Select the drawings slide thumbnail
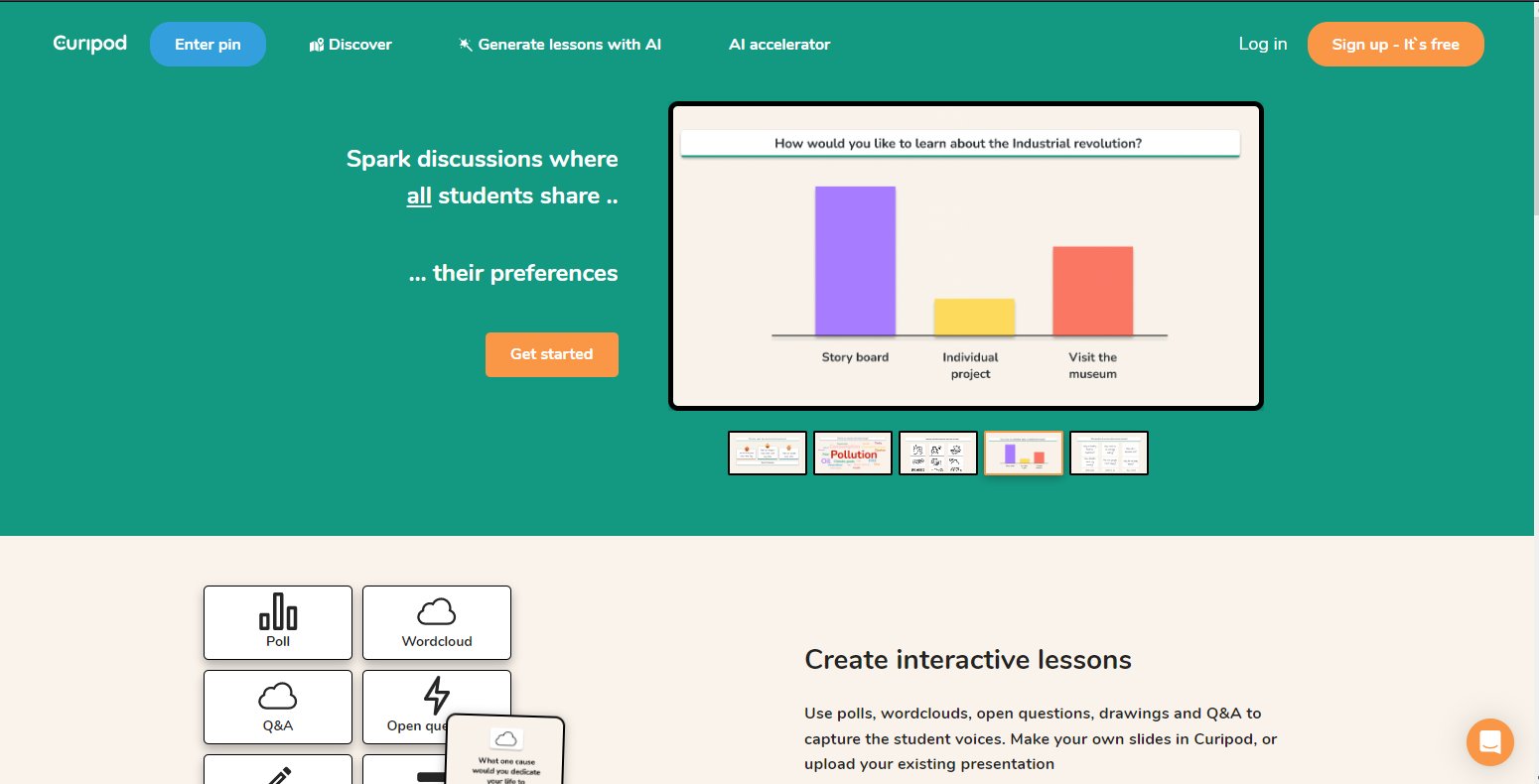Image resolution: width=1539 pixels, height=784 pixels. point(938,454)
